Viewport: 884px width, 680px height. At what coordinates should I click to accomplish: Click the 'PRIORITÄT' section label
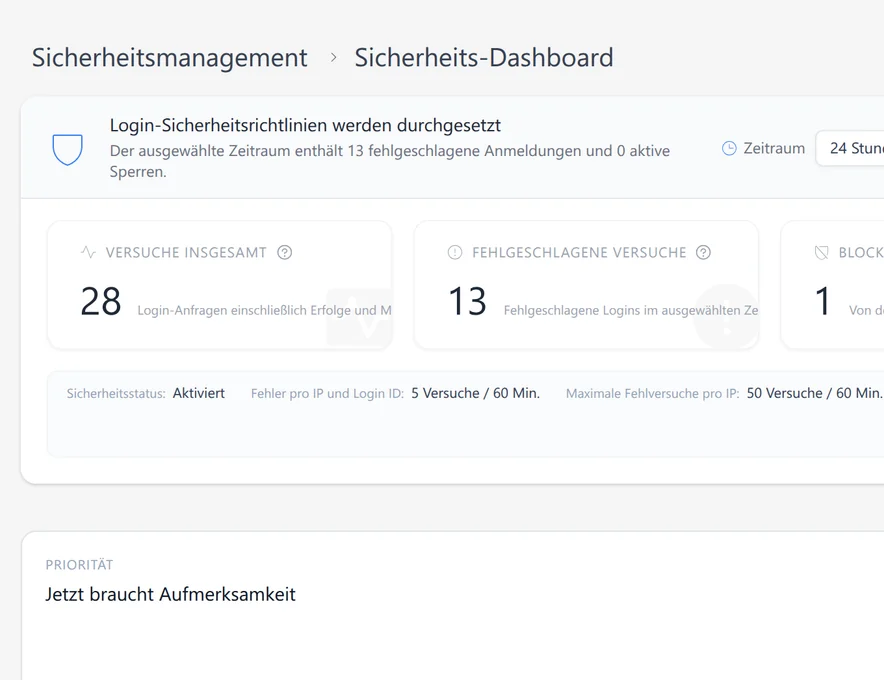tap(79, 565)
